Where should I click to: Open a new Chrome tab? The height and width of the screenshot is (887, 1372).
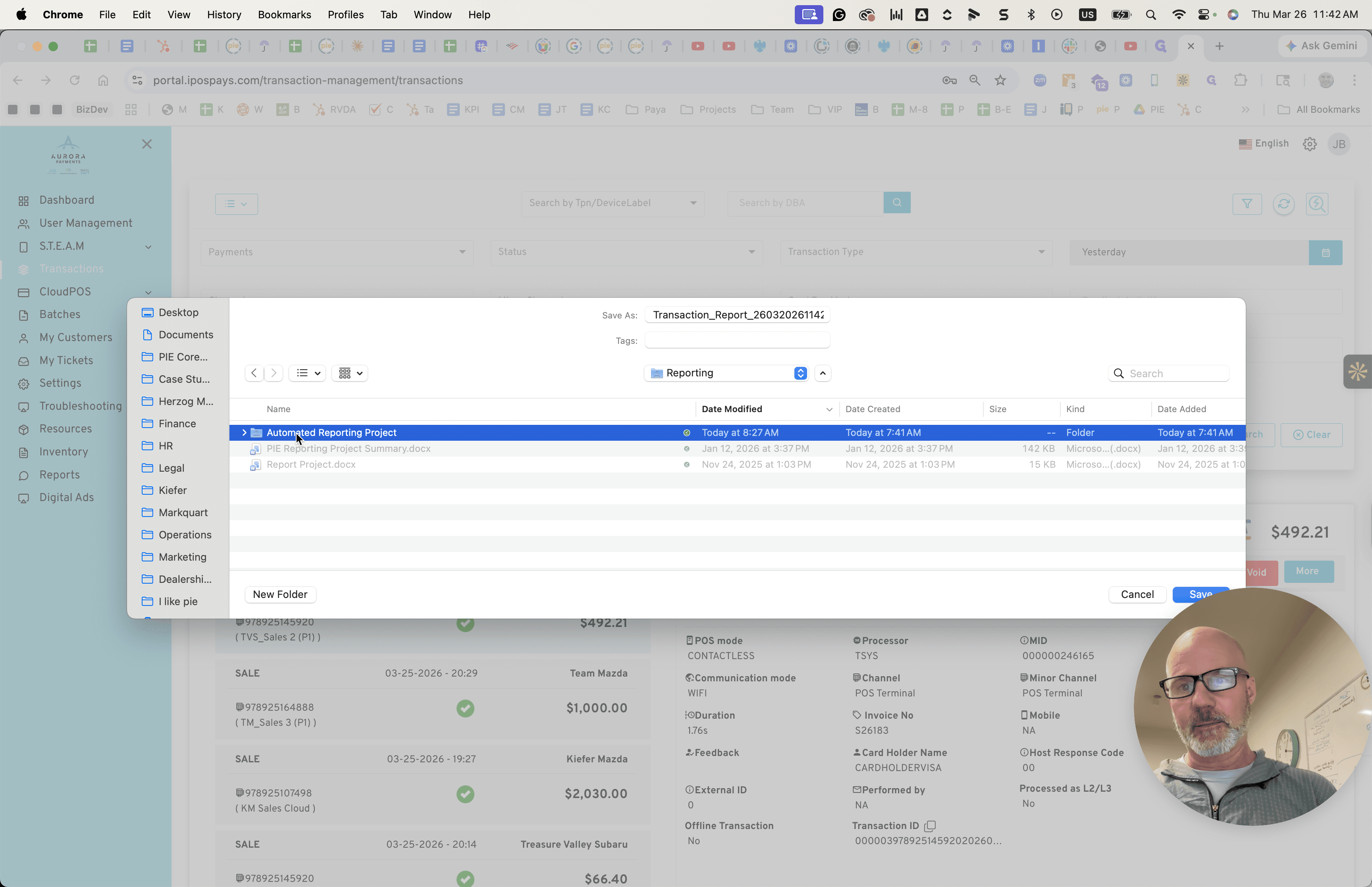[1219, 46]
